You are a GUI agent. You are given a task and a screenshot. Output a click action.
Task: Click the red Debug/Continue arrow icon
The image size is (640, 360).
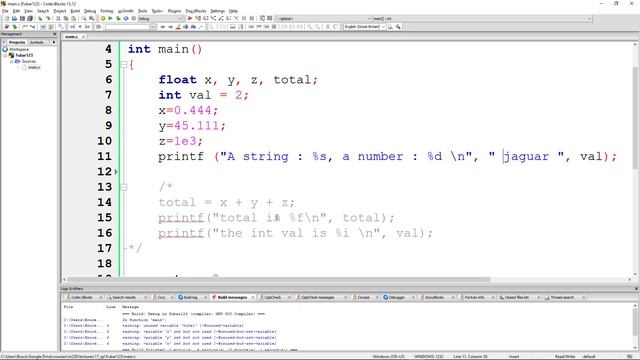tap(190, 18)
